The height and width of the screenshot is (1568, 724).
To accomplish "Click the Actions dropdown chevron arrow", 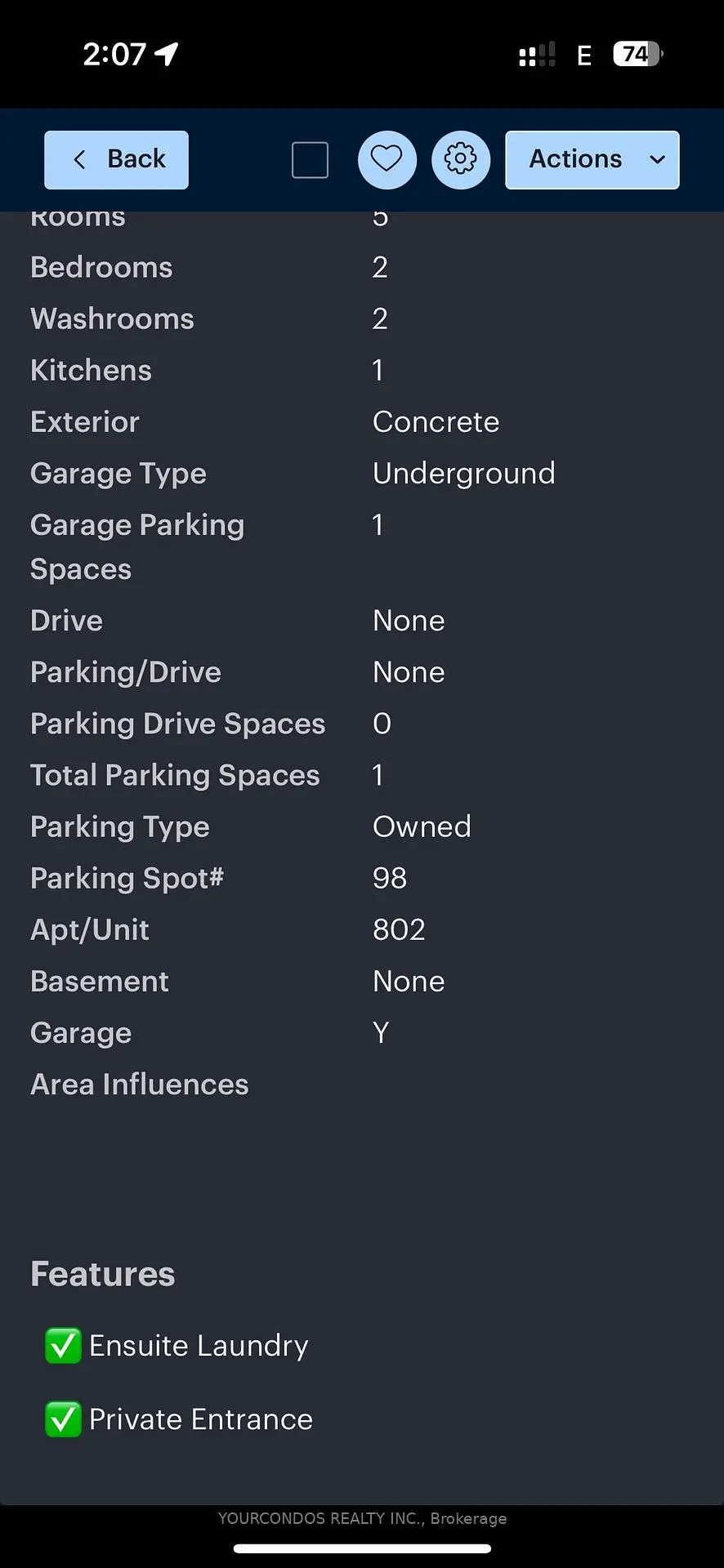I will tap(657, 160).
